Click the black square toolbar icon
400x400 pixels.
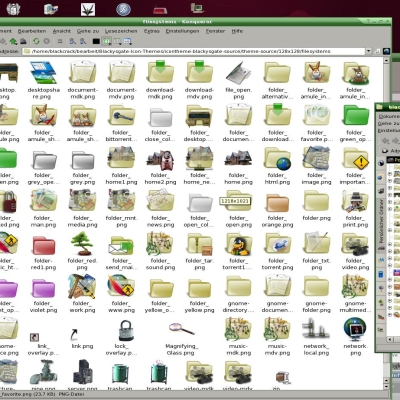(x=96, y=42)
